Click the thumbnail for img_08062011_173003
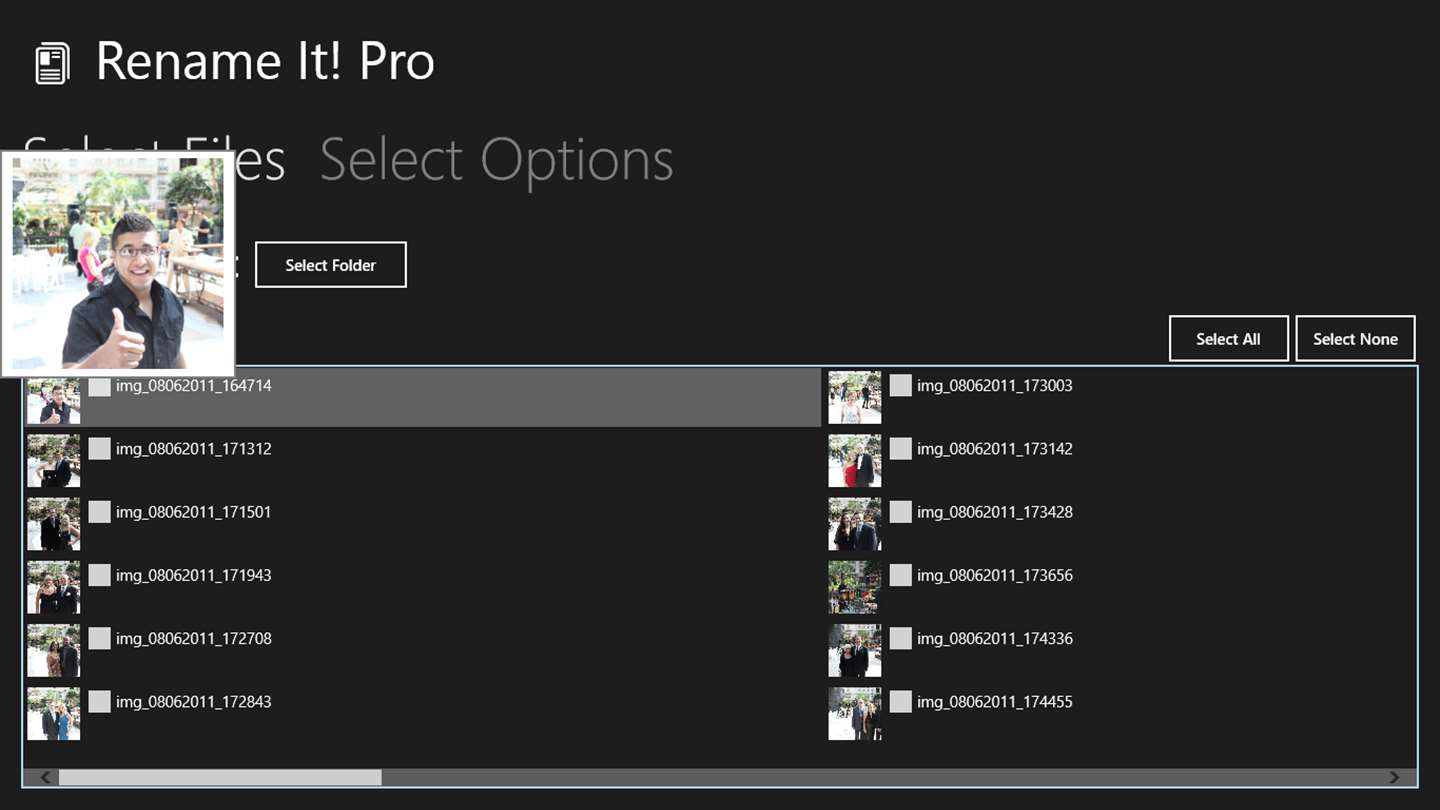This screenshot has height=810, width=1440. pos(855,398)
